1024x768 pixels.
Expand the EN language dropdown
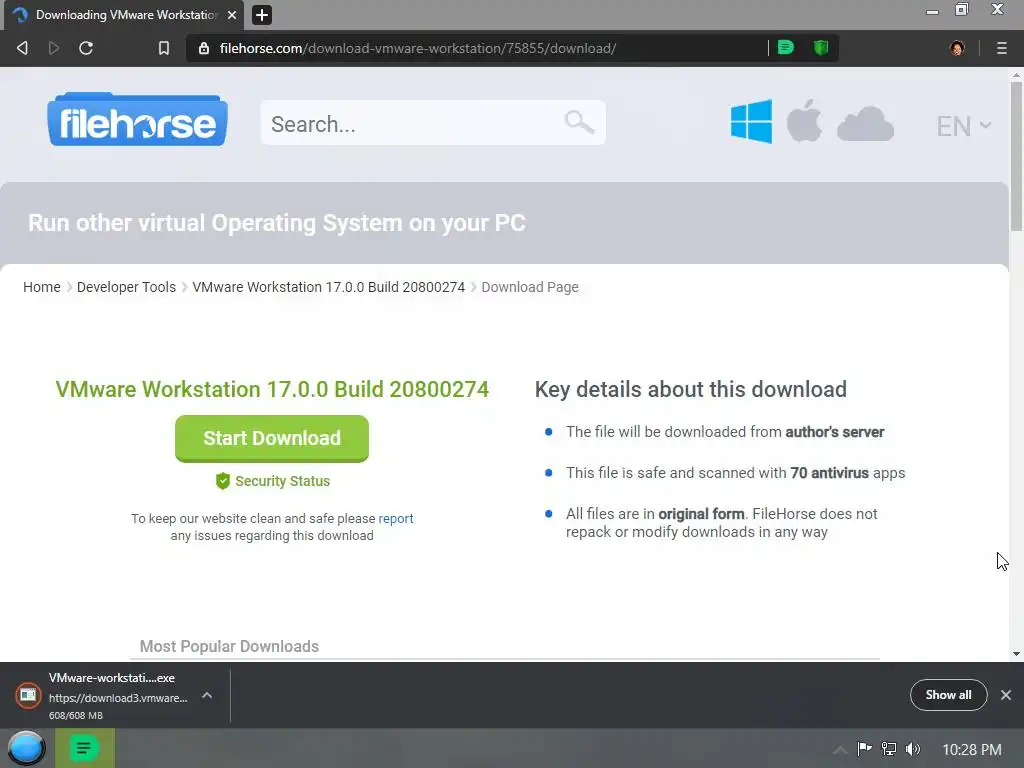tap(964, 126)
